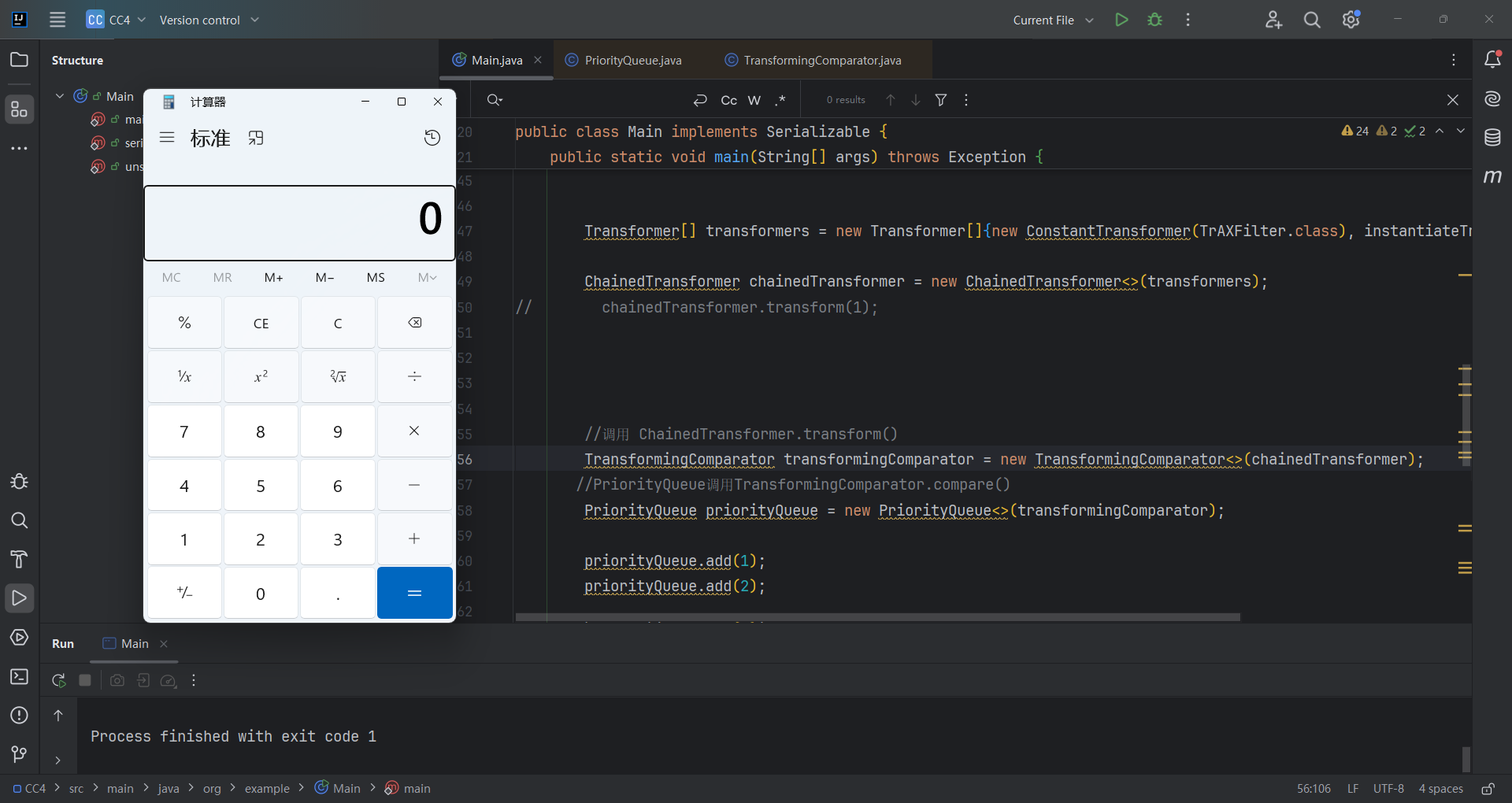
Task: Select the Main tab in Run panel
Action: [x=135, y=643]
